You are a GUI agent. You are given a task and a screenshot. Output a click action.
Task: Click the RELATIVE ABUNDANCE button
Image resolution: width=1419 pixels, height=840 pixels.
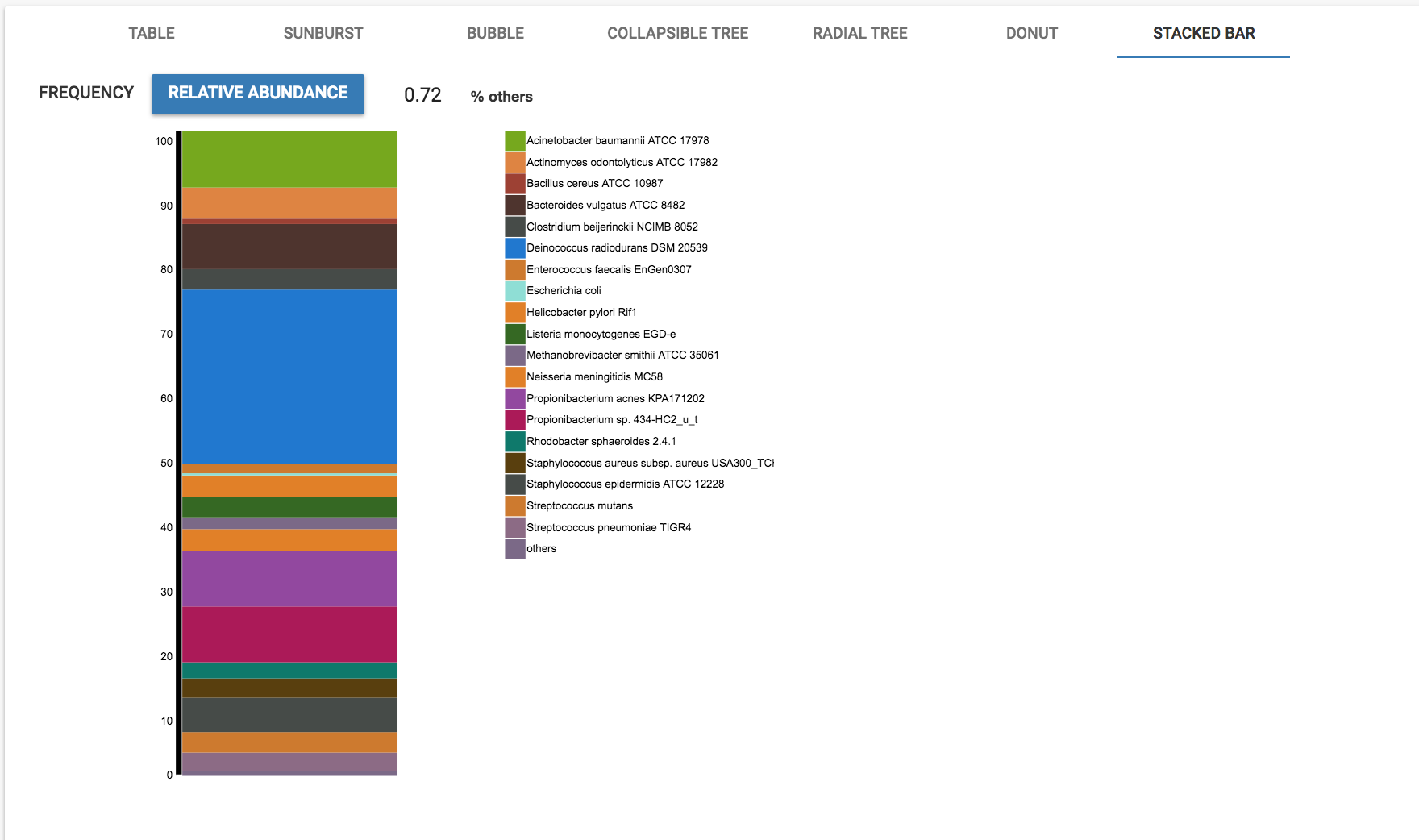coord(258,94)
